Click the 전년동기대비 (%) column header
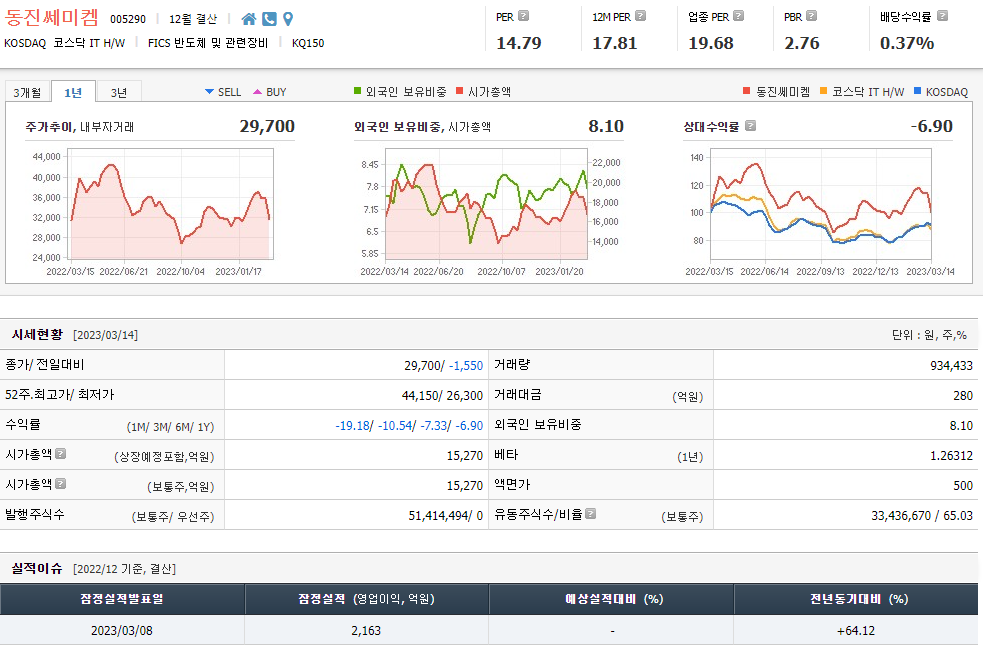 856,599
